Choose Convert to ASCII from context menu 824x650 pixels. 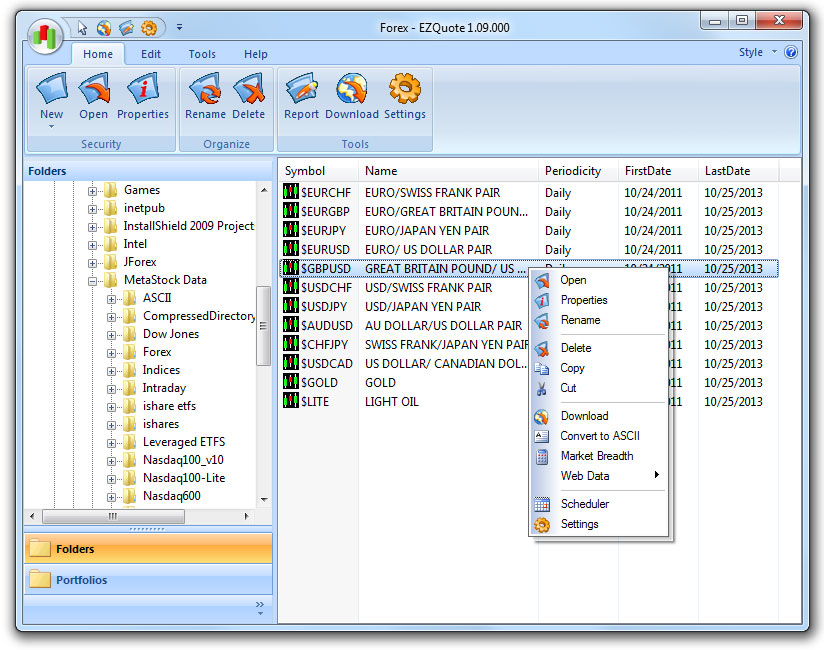click(x=599, y=436)
